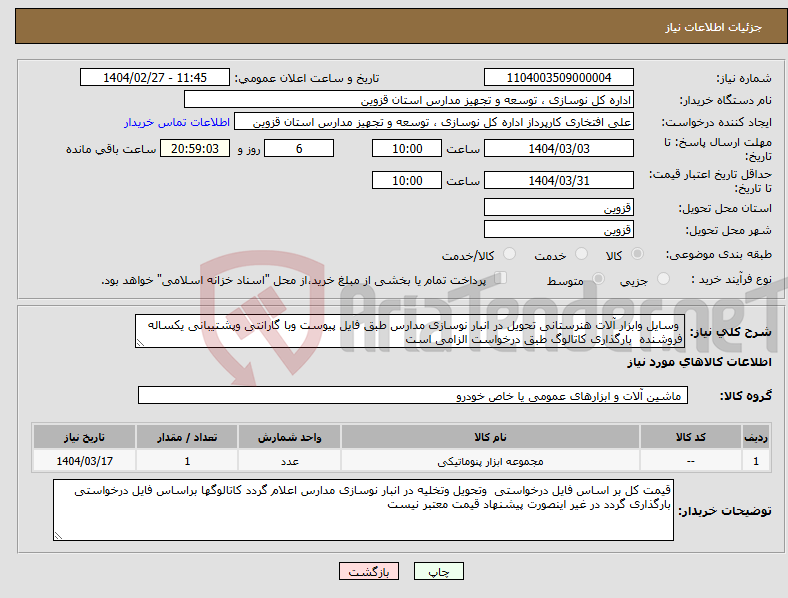Click the تاریخ نیاز column header
Screen dimensions: 788x598
pos(84,437)
